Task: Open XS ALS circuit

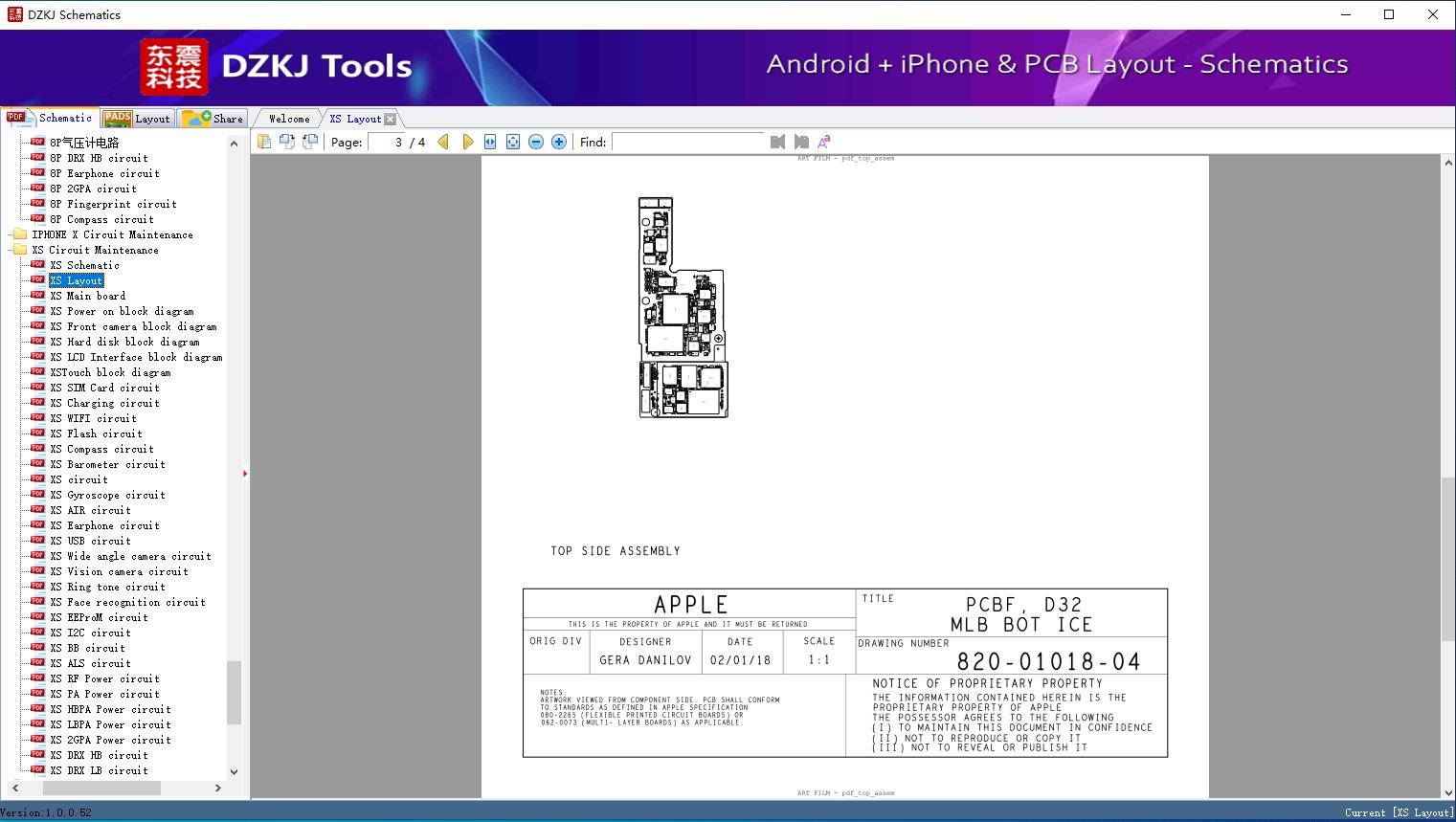Action: (x=90, y=663)
